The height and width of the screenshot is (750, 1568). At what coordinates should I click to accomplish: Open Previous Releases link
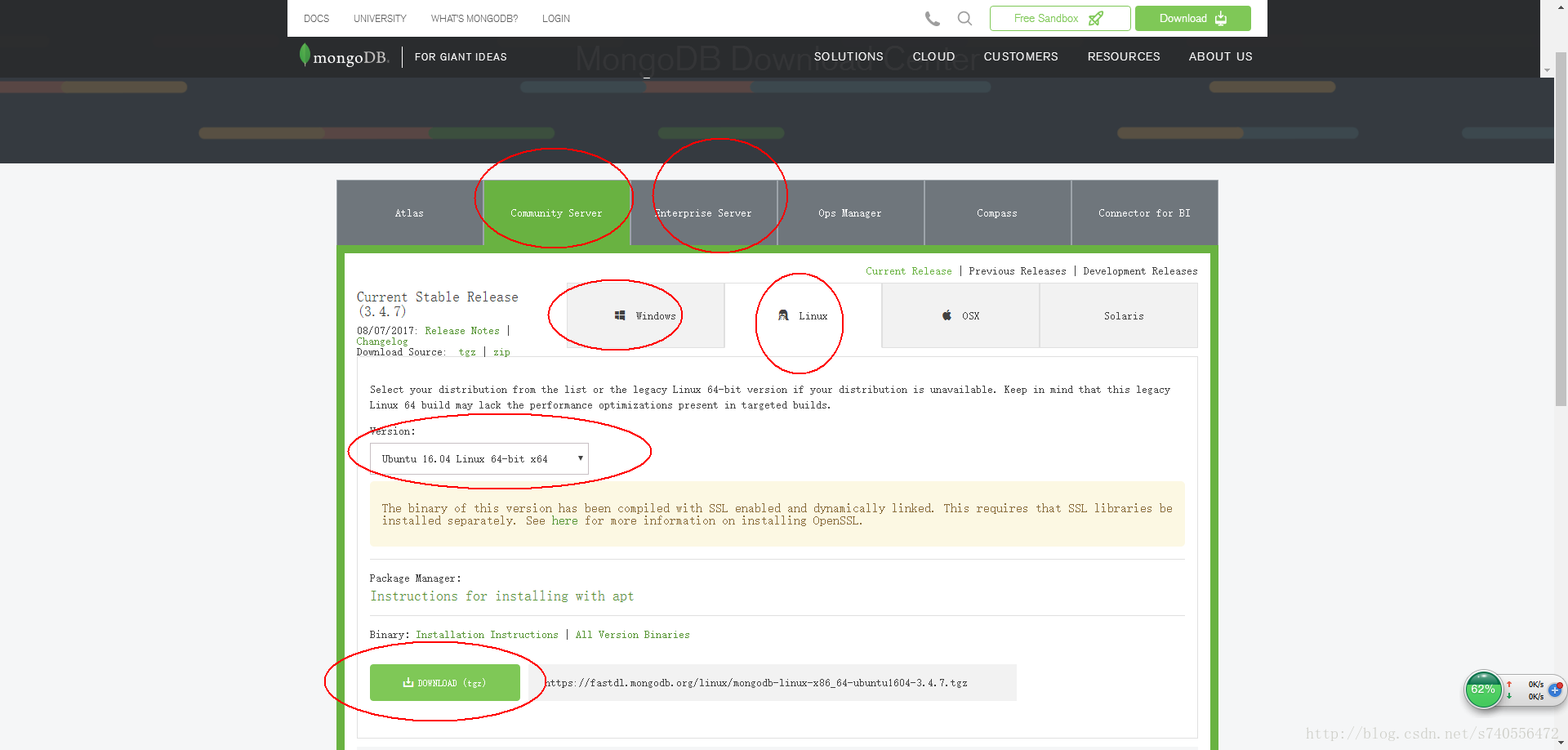pyautogui.click(x=1018, y=271)
